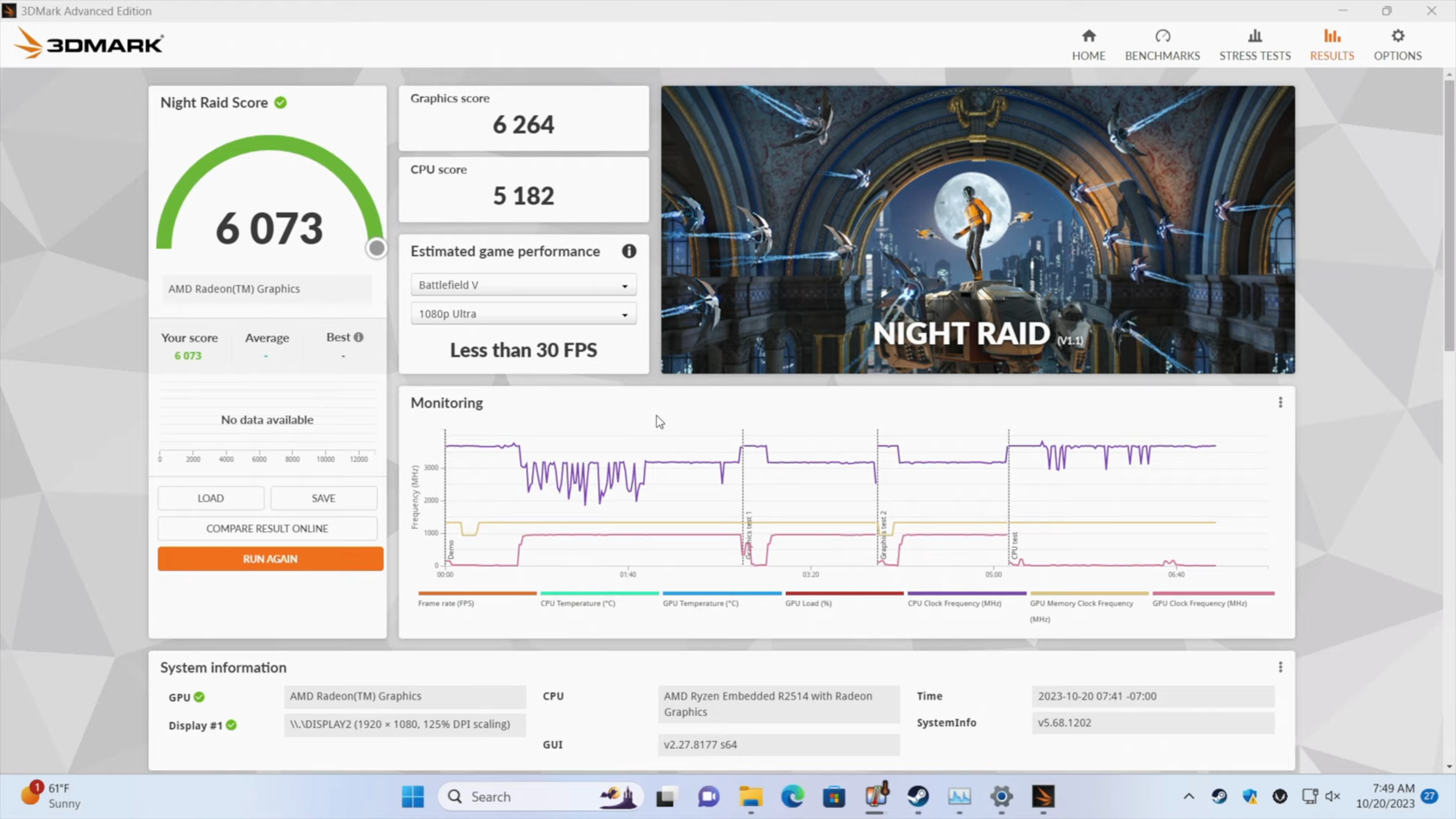1456x819 pixels.
Task: Click the Graphics test 1 chart marker
Action: point(749,535)
